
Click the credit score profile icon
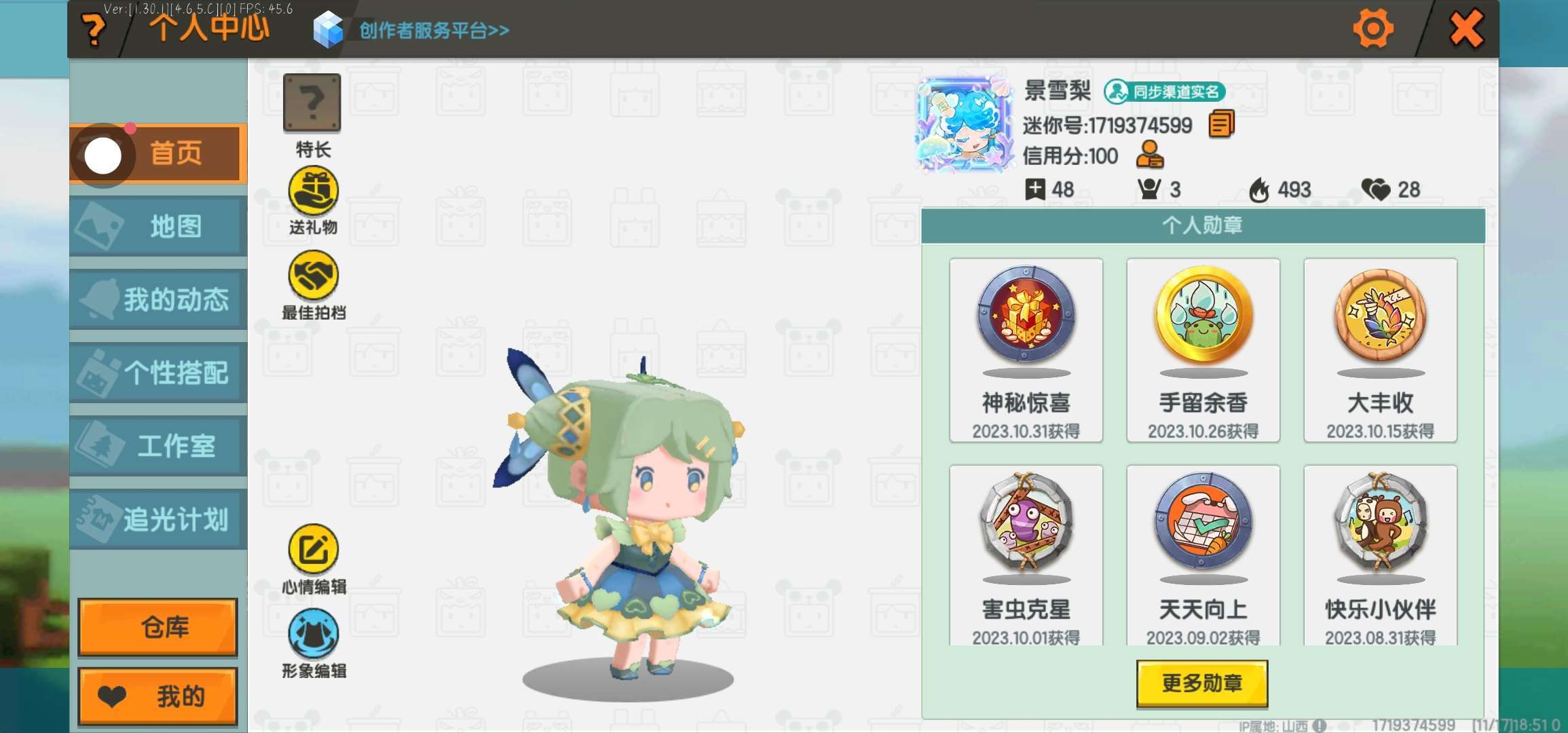tap(1150, 155)
